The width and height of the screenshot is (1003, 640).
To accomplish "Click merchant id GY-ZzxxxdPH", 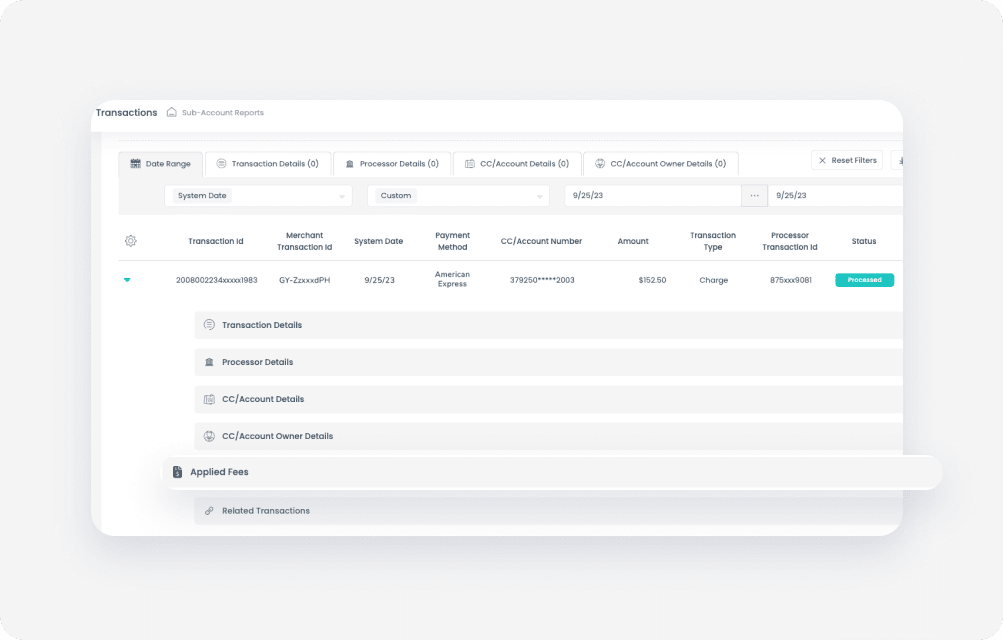I will click(304, 280).
